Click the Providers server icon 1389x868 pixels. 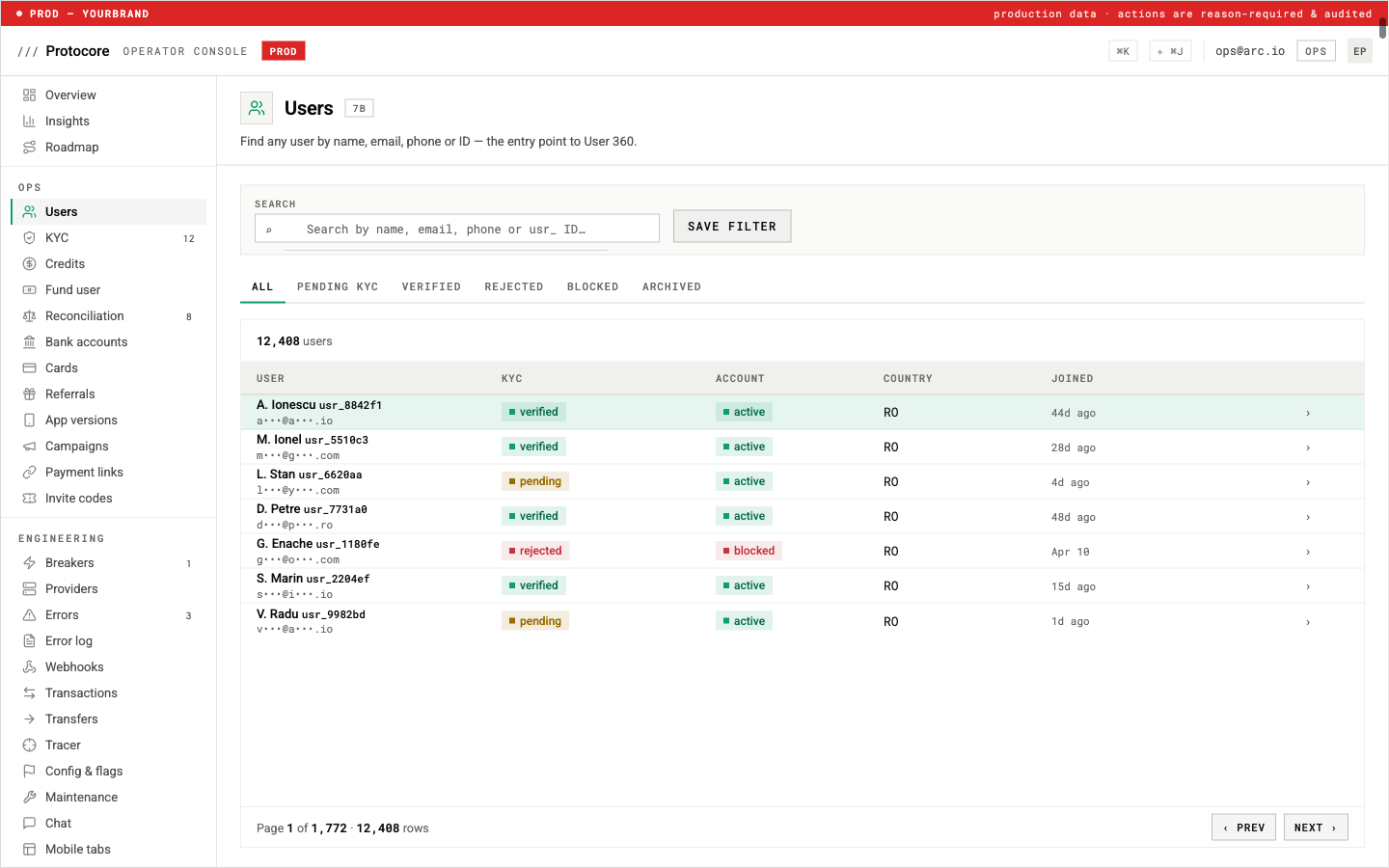29,589
